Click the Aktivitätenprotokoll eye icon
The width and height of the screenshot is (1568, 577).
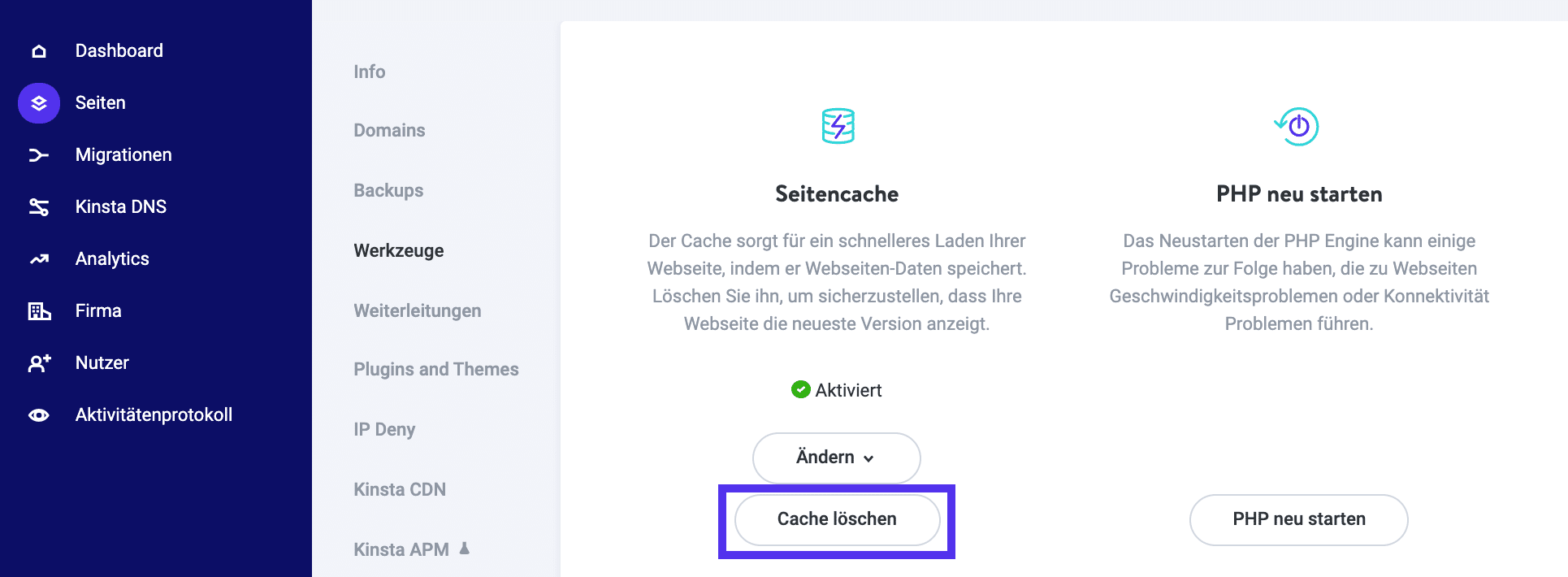tap(37, 414)
